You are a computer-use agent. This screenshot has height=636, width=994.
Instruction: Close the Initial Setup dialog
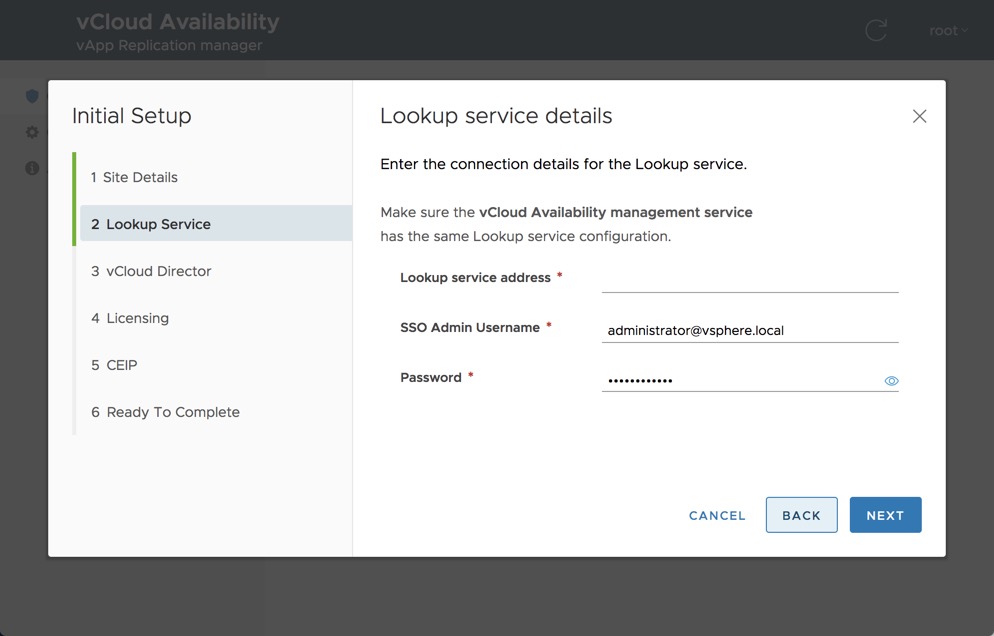pos(919,117)
